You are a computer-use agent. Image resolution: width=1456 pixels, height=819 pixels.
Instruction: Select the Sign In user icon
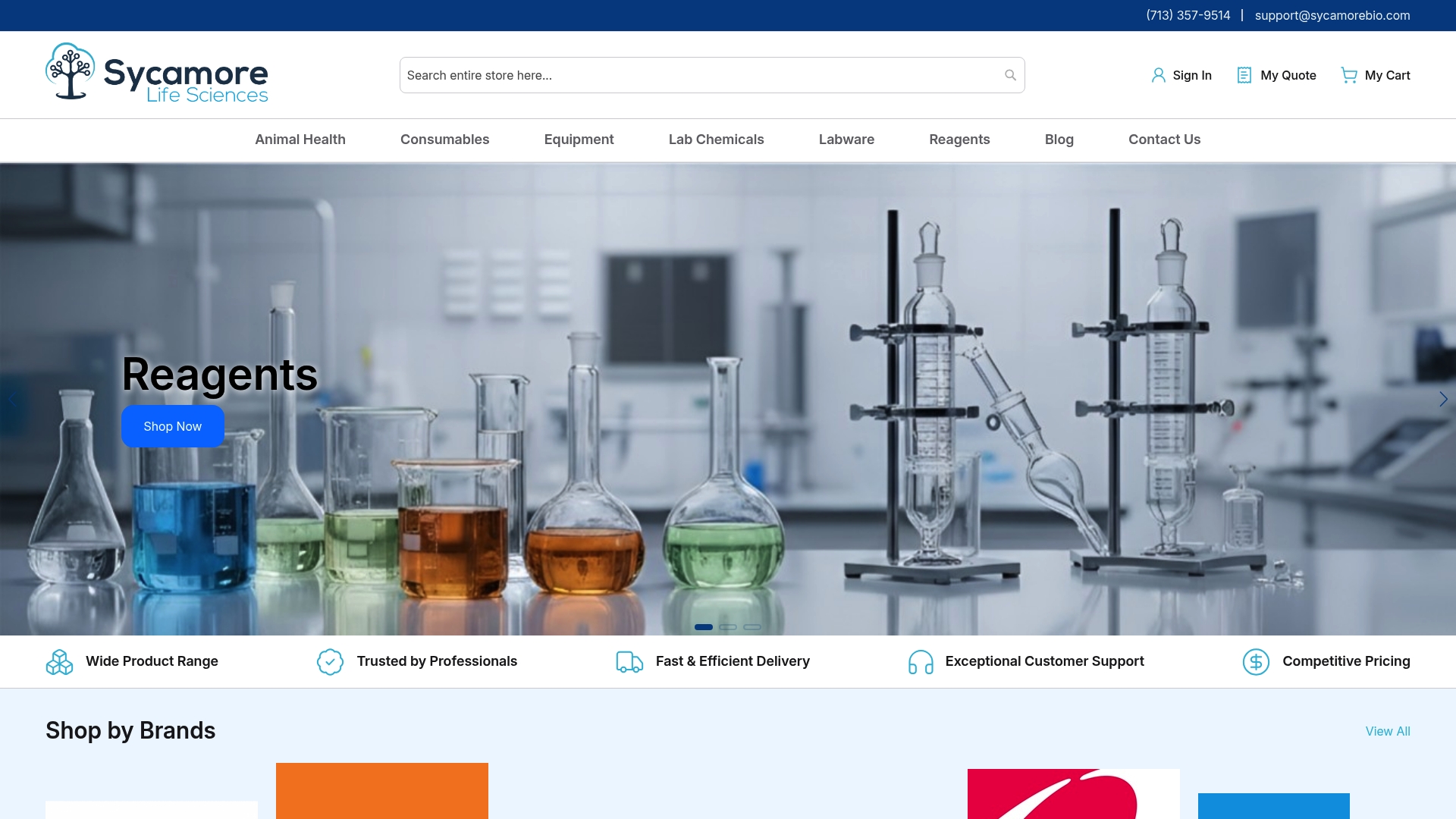click(1158, 75)
